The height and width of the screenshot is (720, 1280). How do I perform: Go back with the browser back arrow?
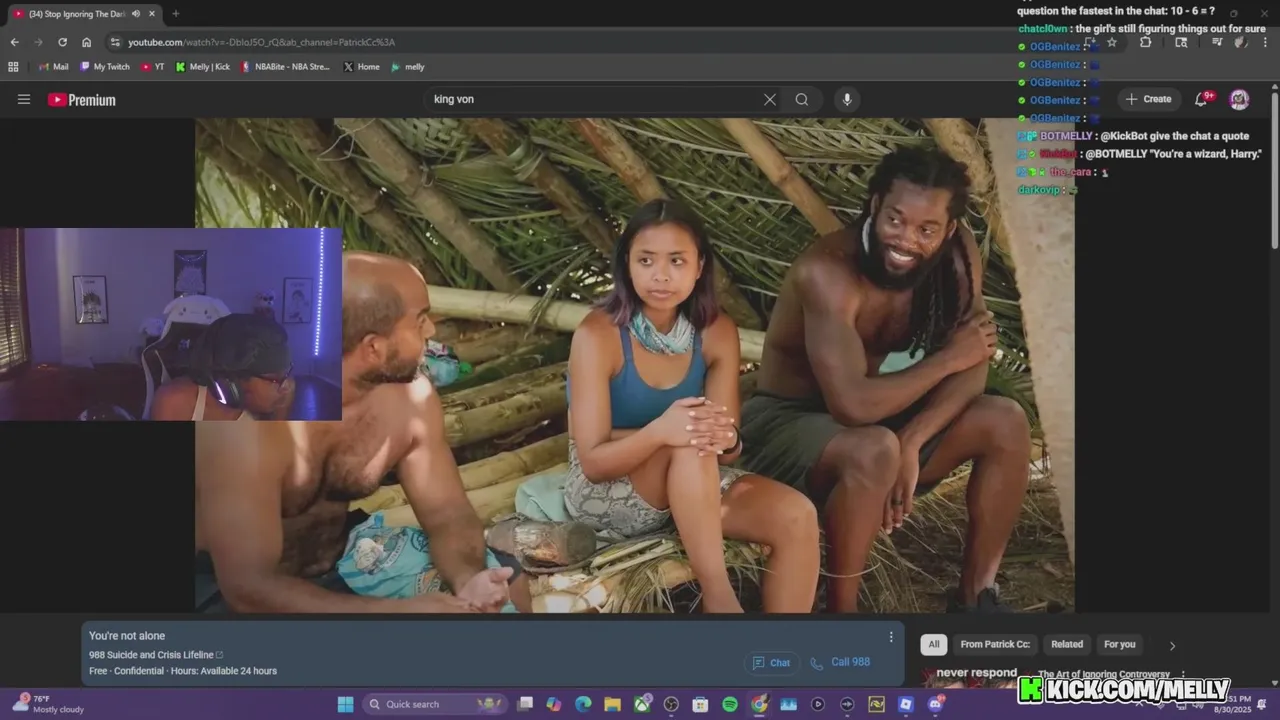14,42
